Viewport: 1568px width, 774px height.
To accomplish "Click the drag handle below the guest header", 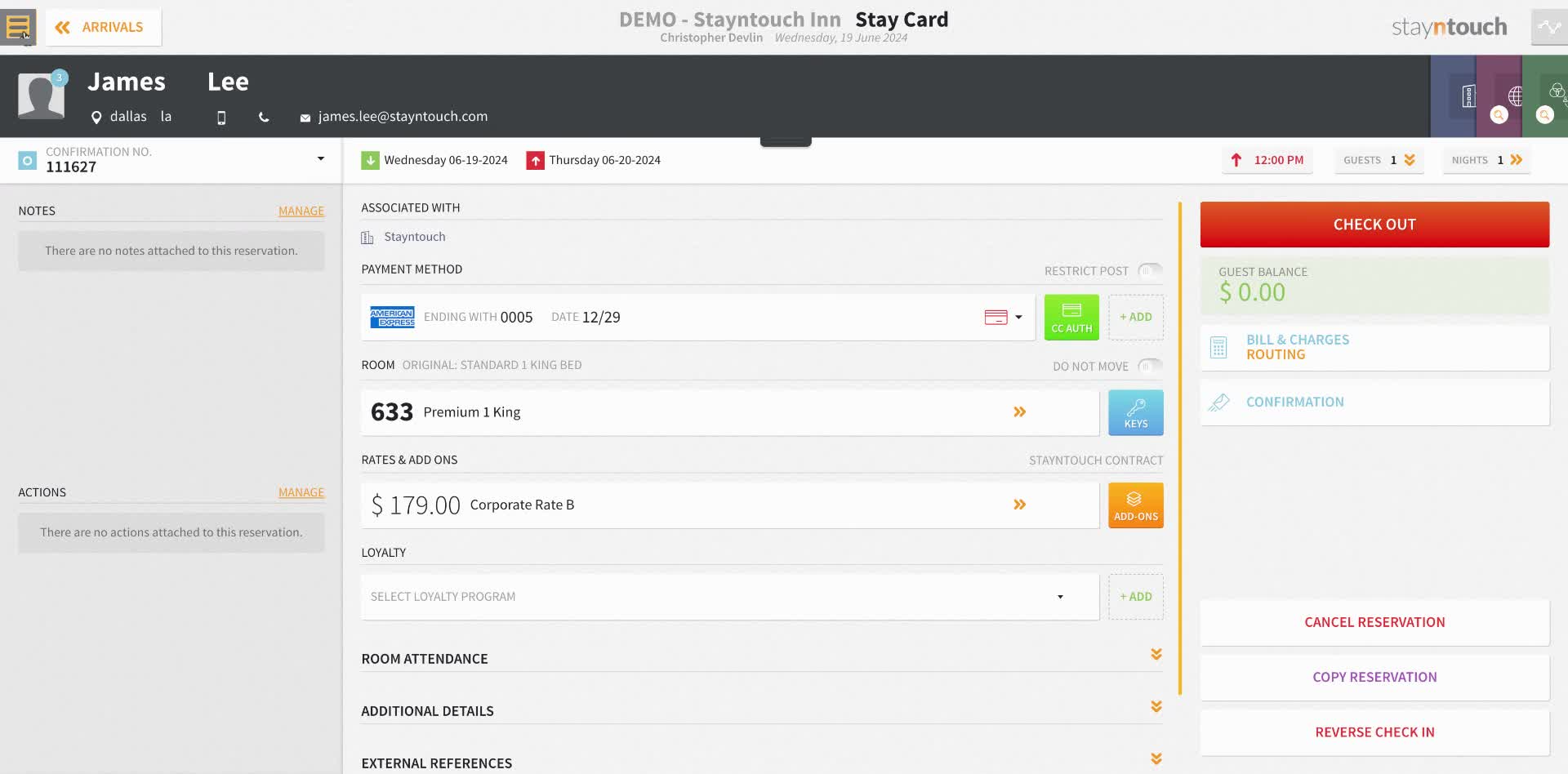I will (x=786, y=142).
